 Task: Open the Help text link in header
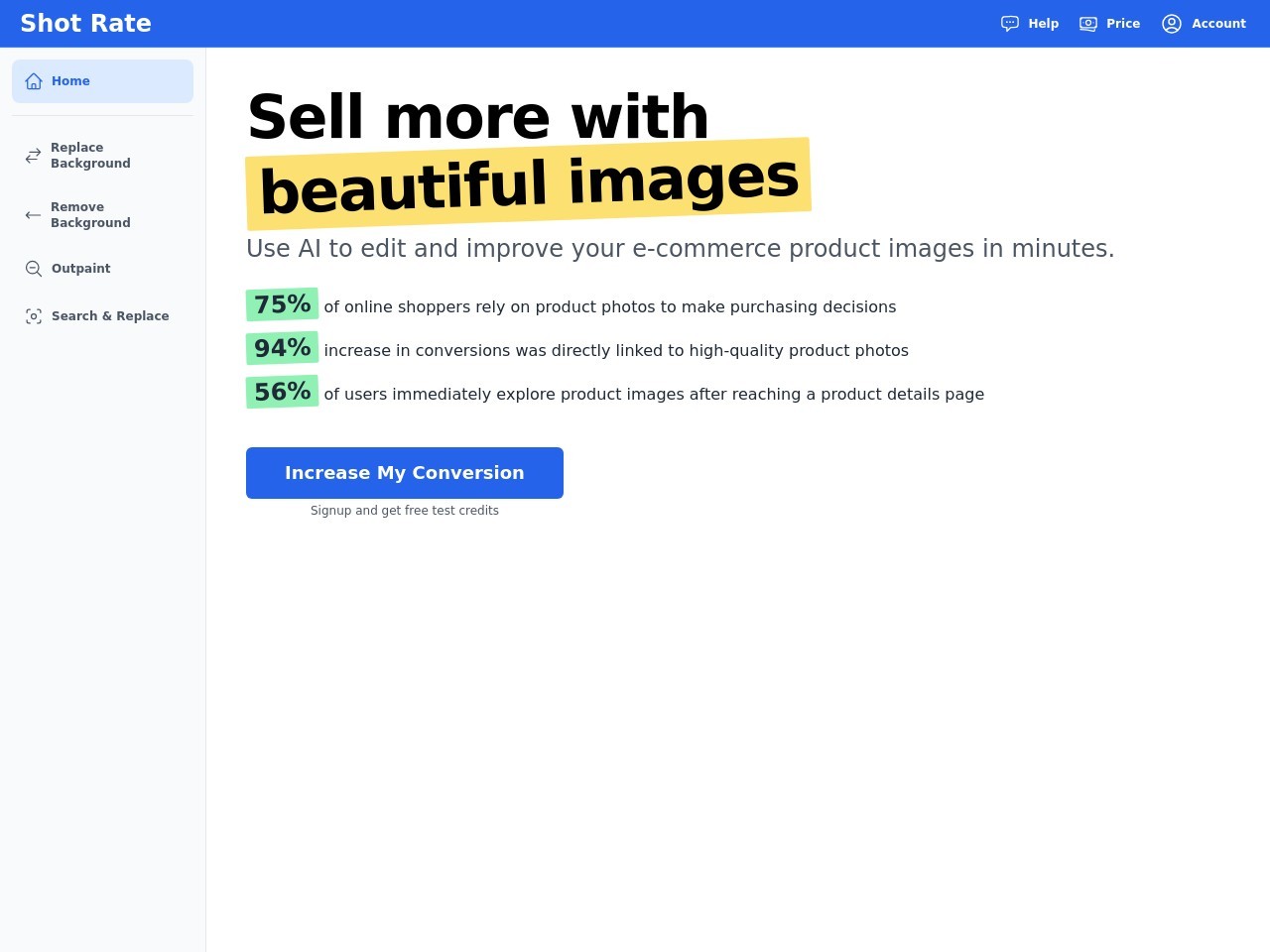[1043, 24]
